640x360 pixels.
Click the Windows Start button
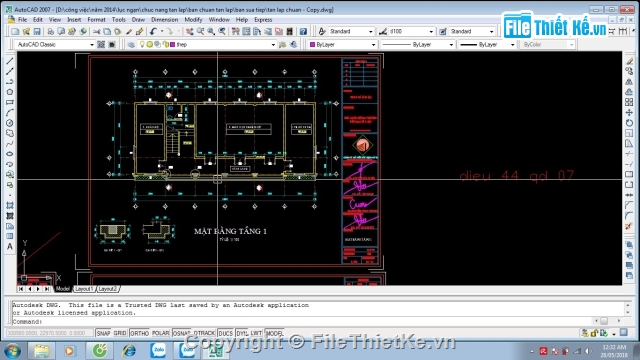point(12,351)
